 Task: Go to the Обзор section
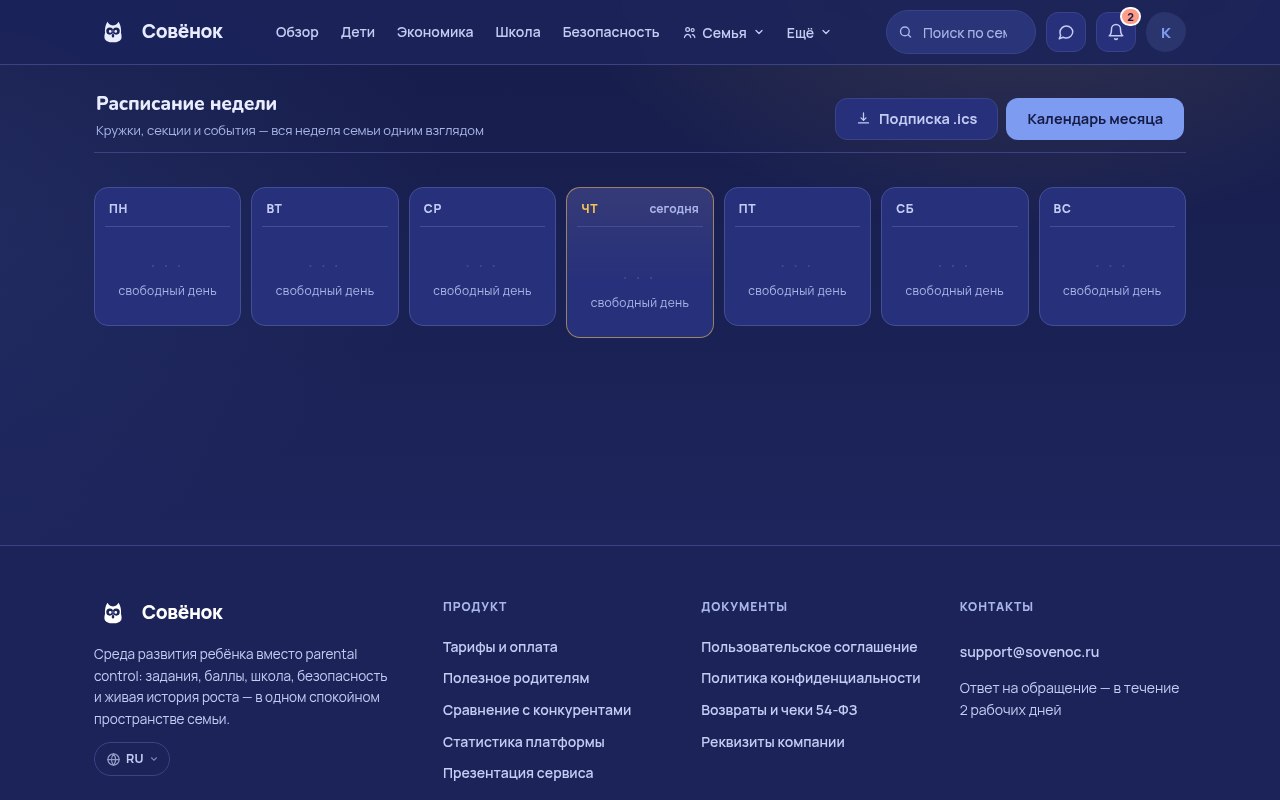[x=297, y=32]
